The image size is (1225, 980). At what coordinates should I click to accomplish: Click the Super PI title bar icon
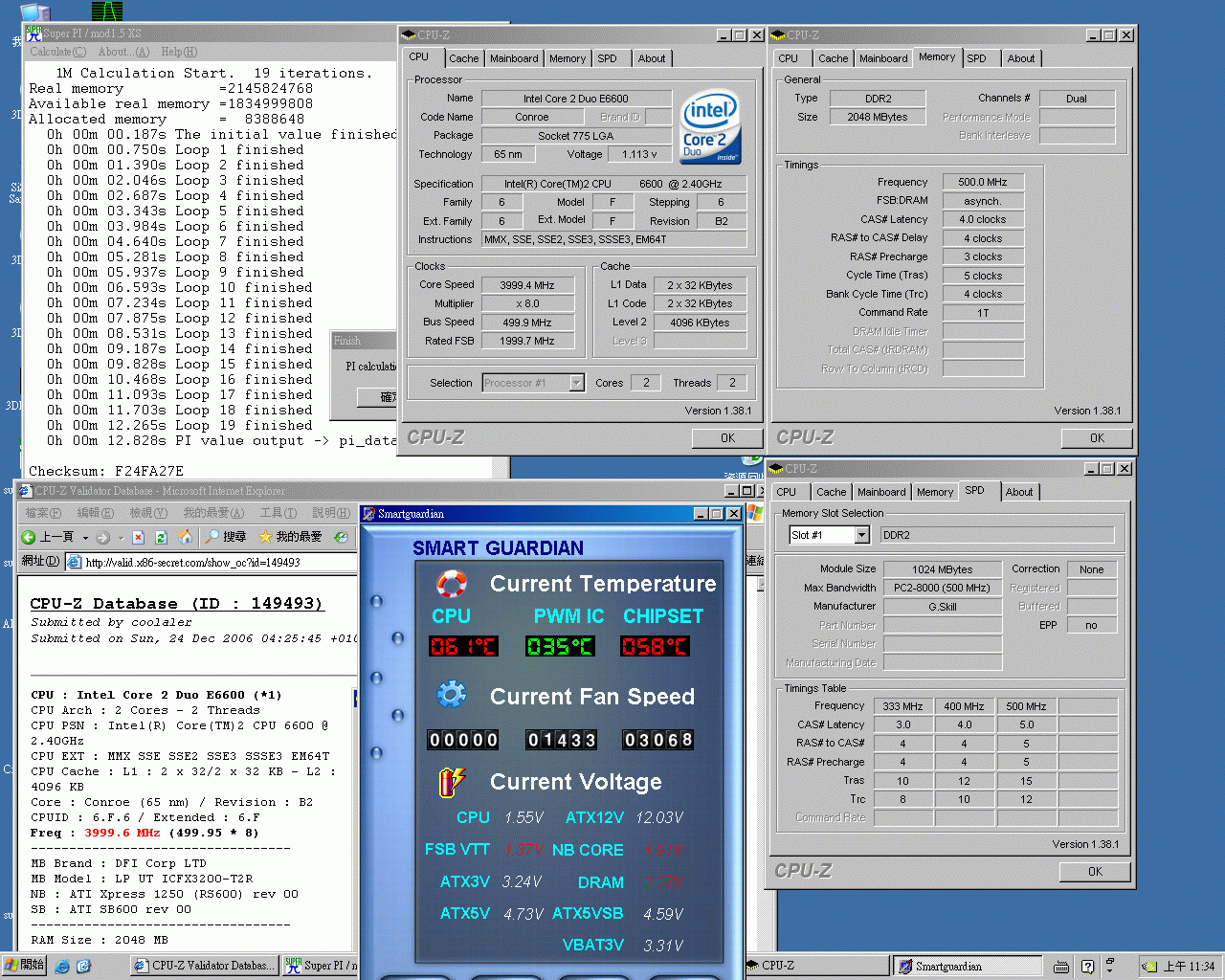tap(34, 33)
